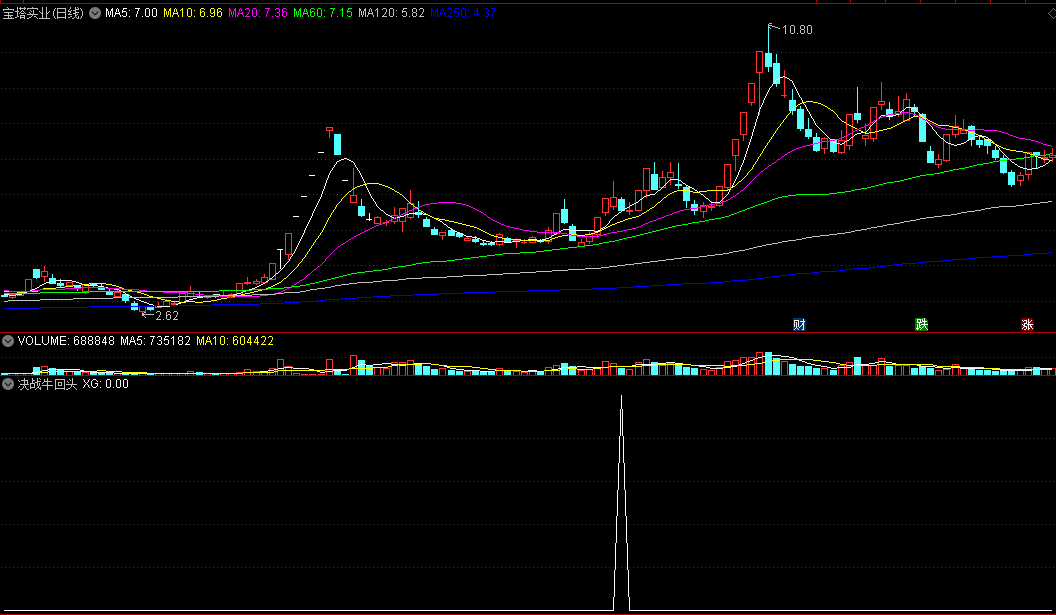Expand the VOLUME panel dropdown arrow
Screen dimensions: 1056x615
pos(8,341)
